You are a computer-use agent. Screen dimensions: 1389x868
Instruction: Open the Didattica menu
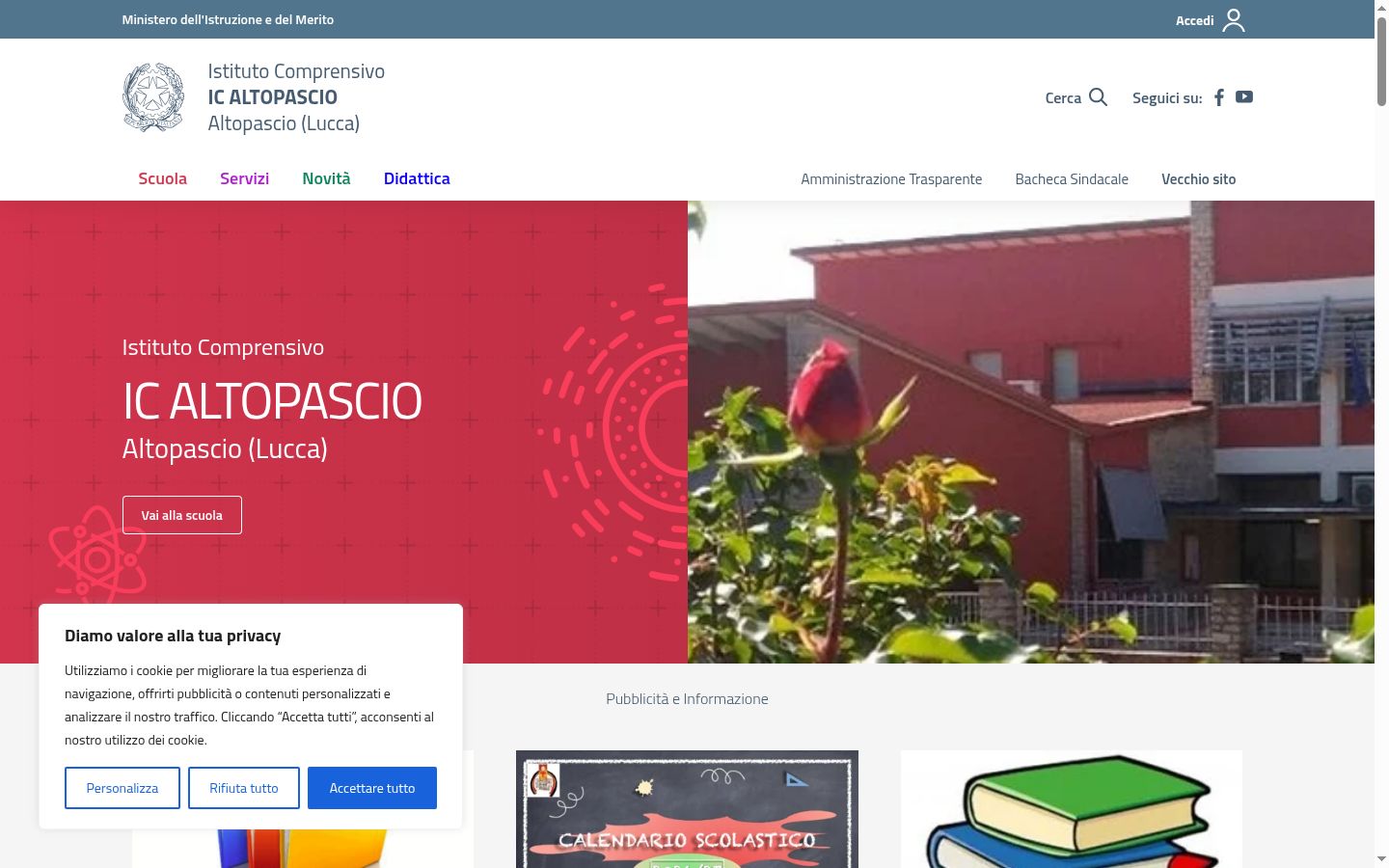point(417,178)
